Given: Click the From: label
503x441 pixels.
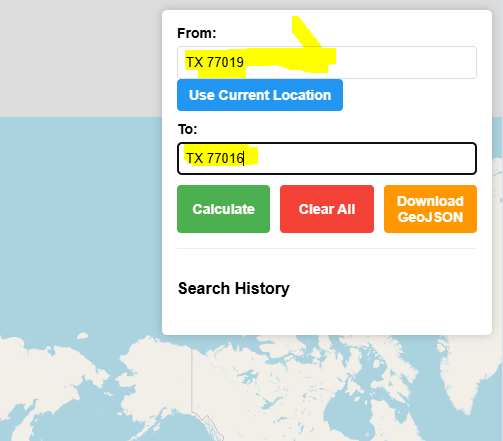Looking at the screenshot, I should coord(197,33).
